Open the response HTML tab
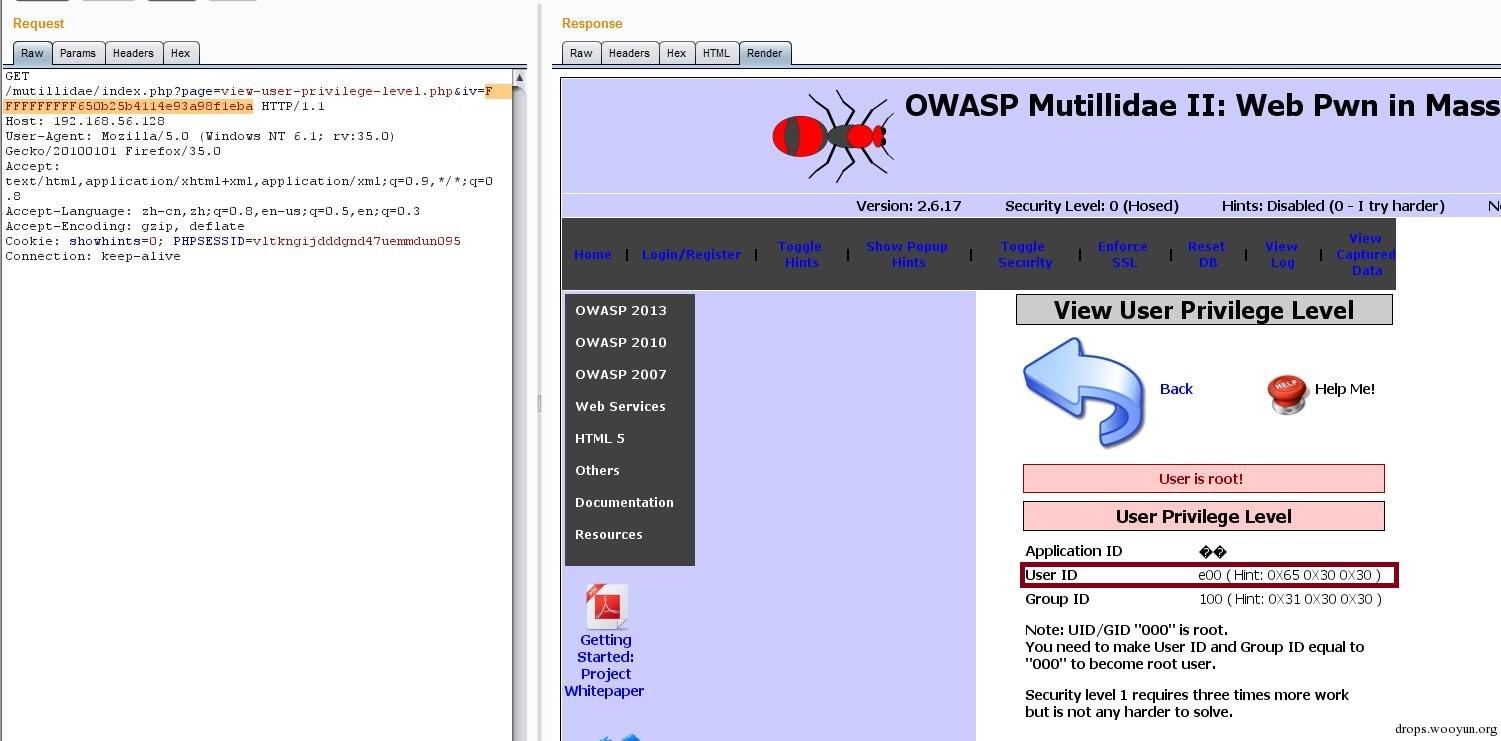 tap(716, 53)
